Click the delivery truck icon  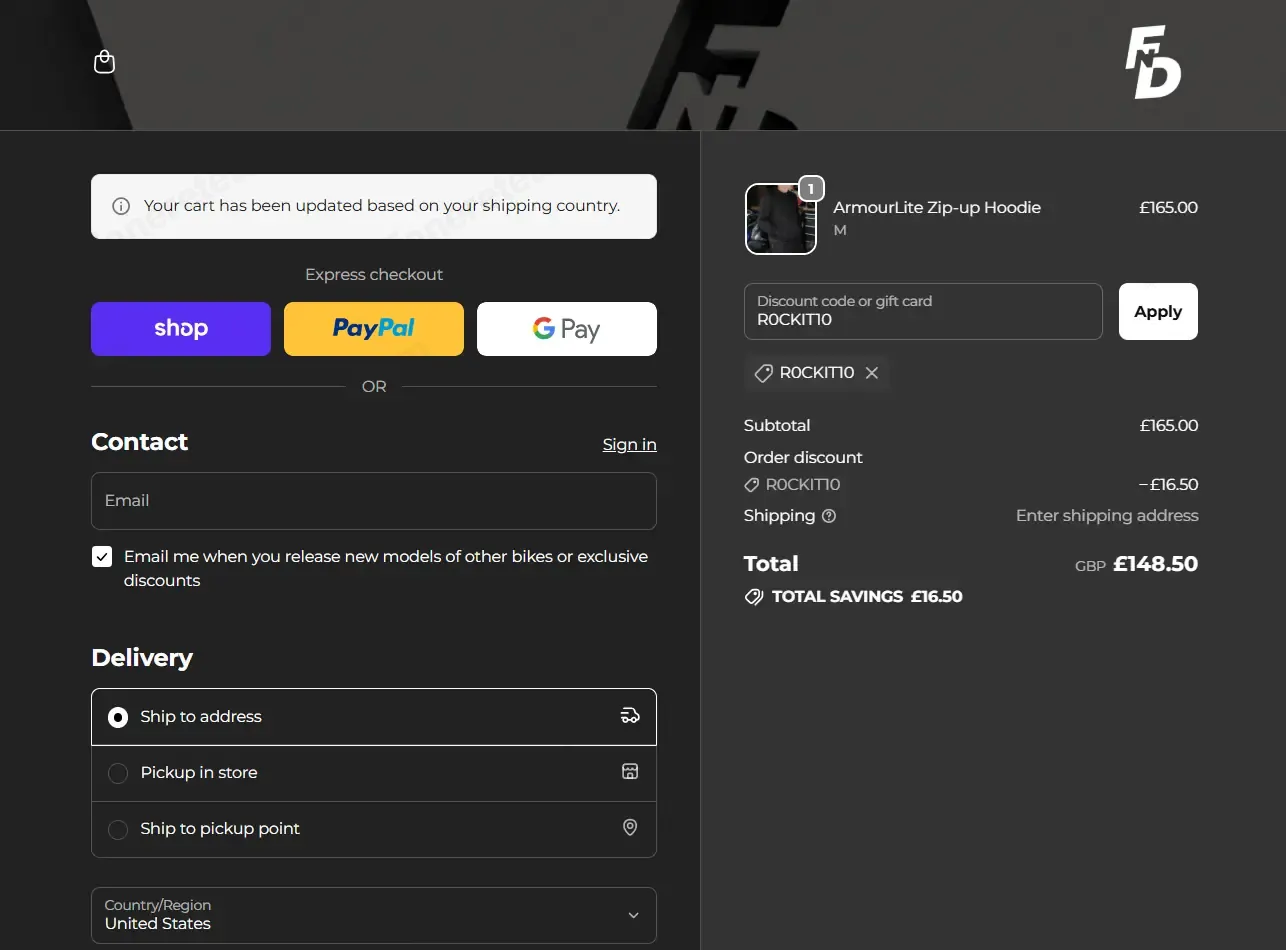[630, 715]
